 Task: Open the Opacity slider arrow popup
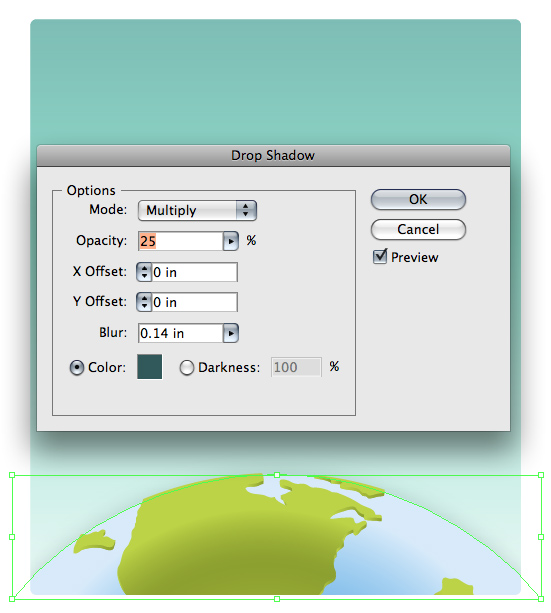point(231,241)
